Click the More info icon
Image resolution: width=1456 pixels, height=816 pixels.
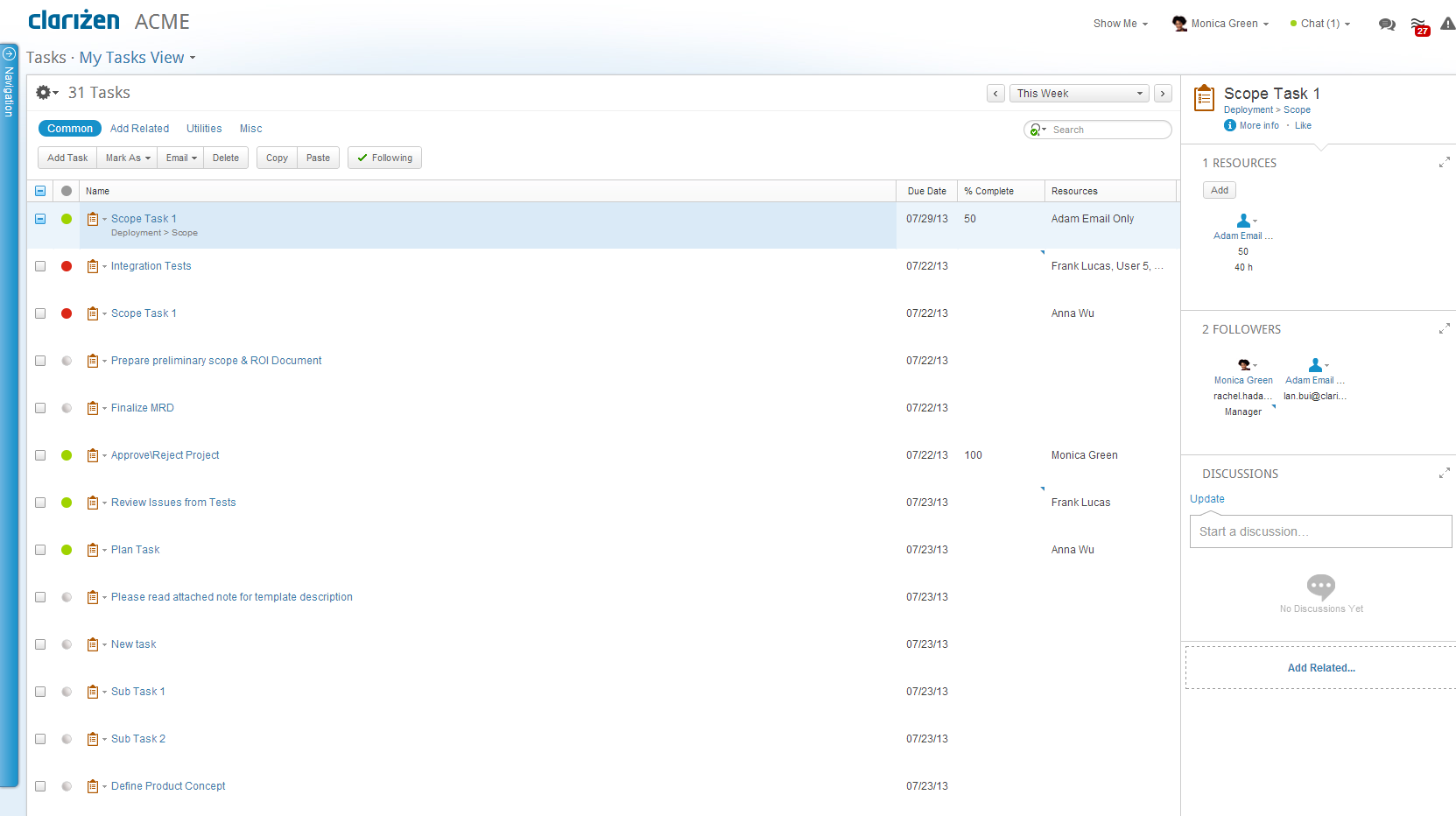pyautogui.click(x=1230, y=126)
